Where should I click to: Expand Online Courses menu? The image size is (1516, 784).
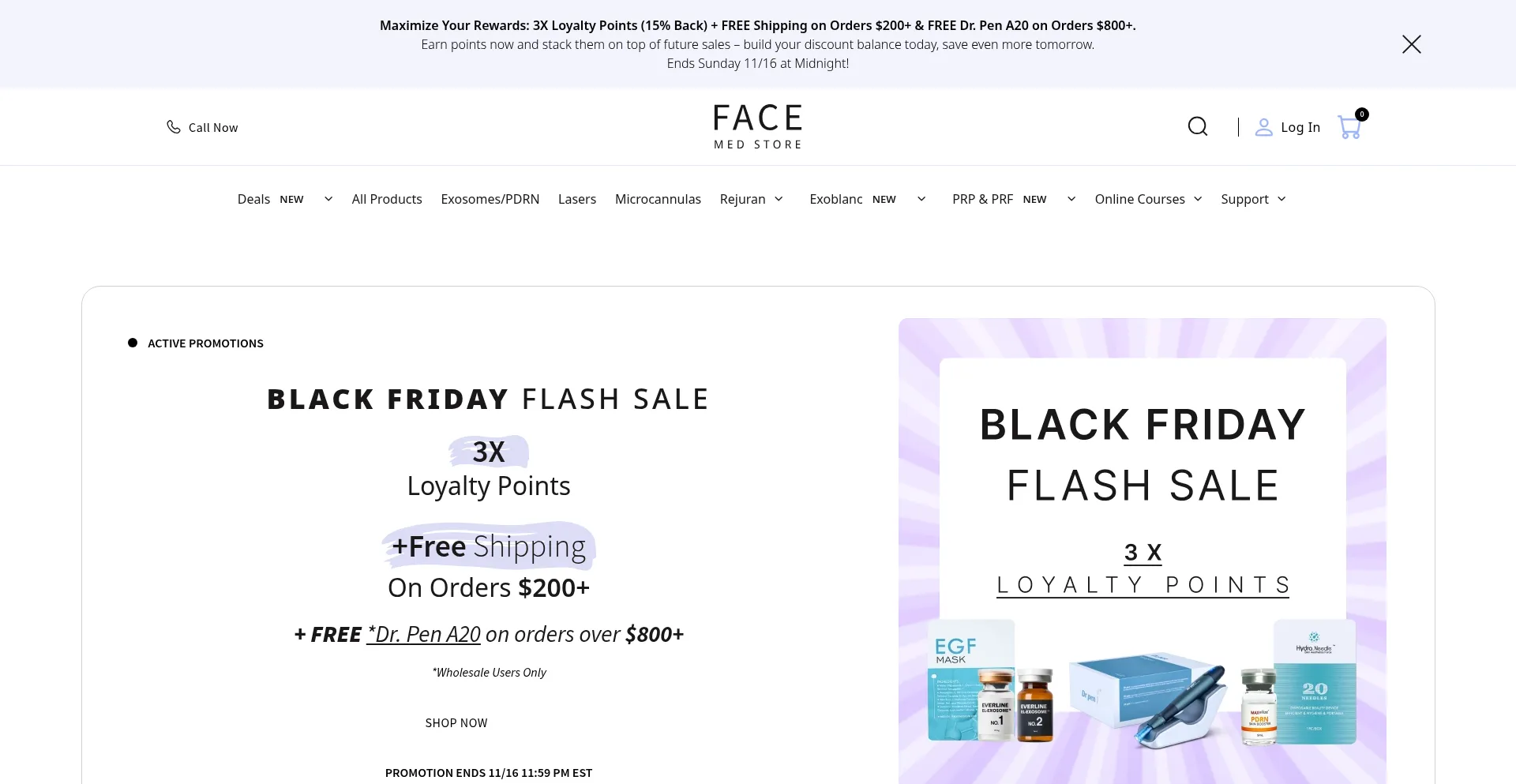pyautogui.click(x=1198, y=199)
